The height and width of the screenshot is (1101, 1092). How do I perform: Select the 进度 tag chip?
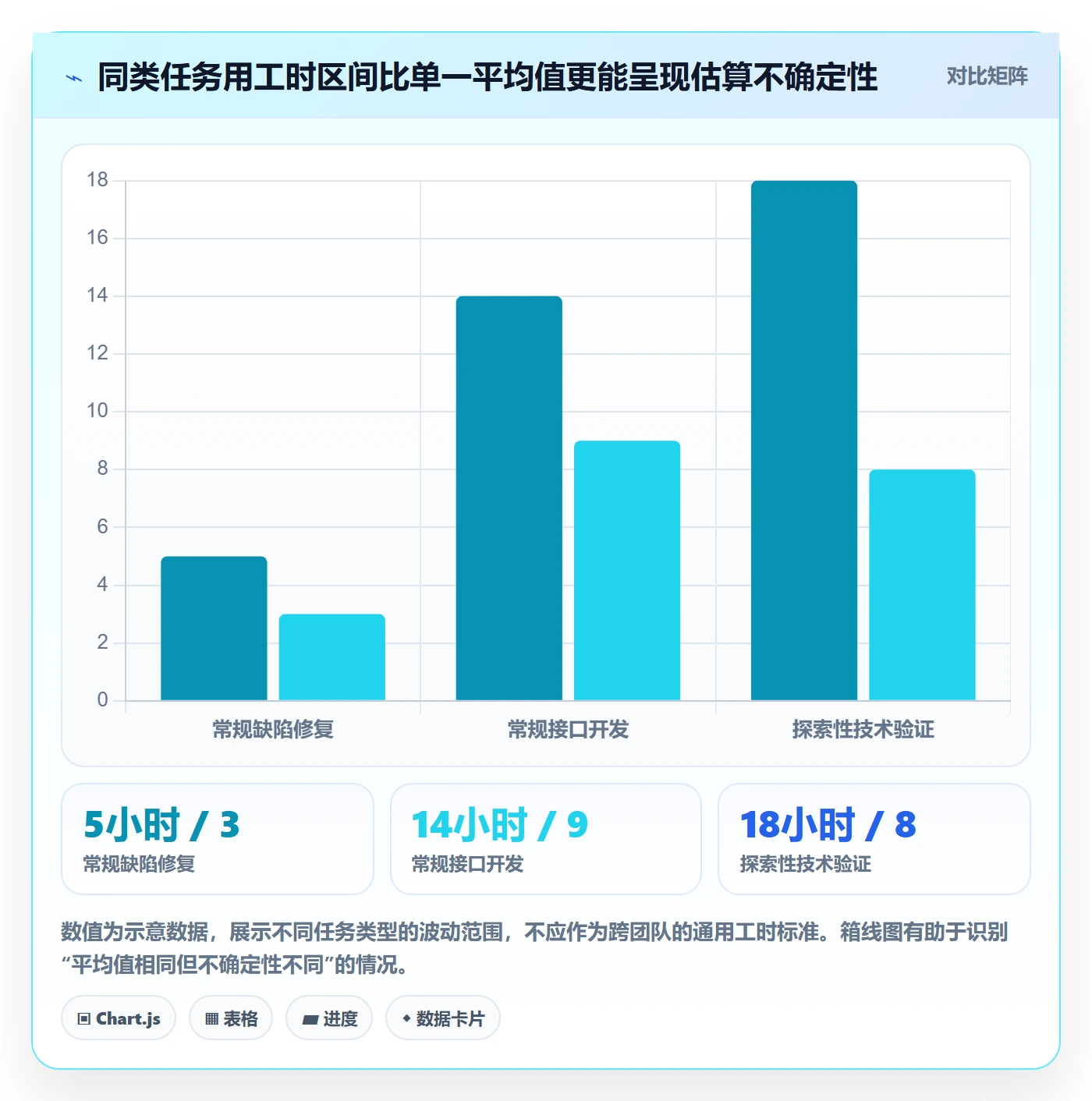(329, 1018)
